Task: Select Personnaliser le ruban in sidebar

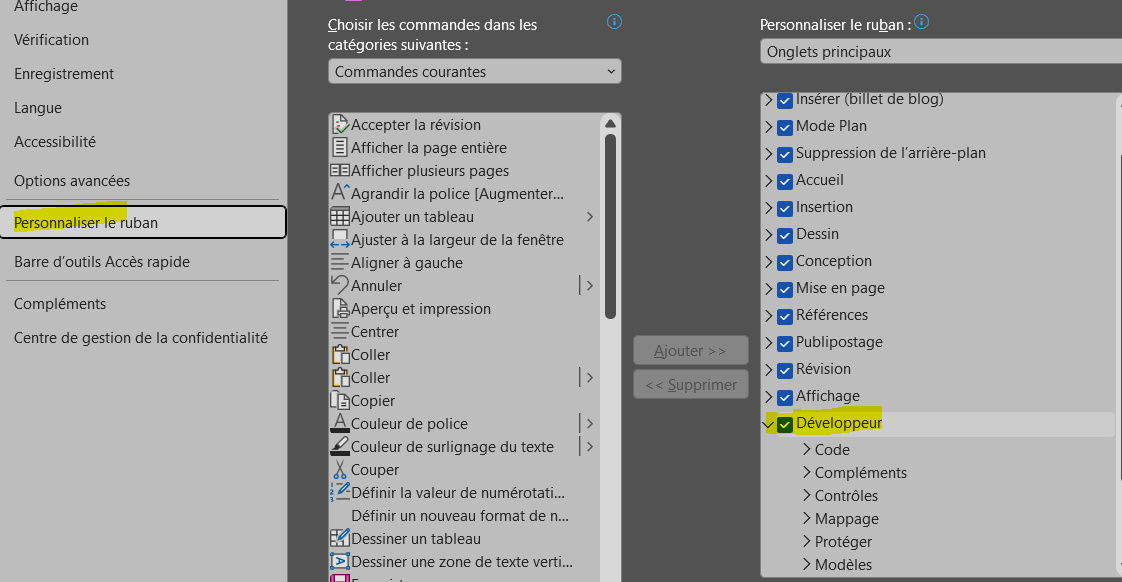Action: coord(143,223)
